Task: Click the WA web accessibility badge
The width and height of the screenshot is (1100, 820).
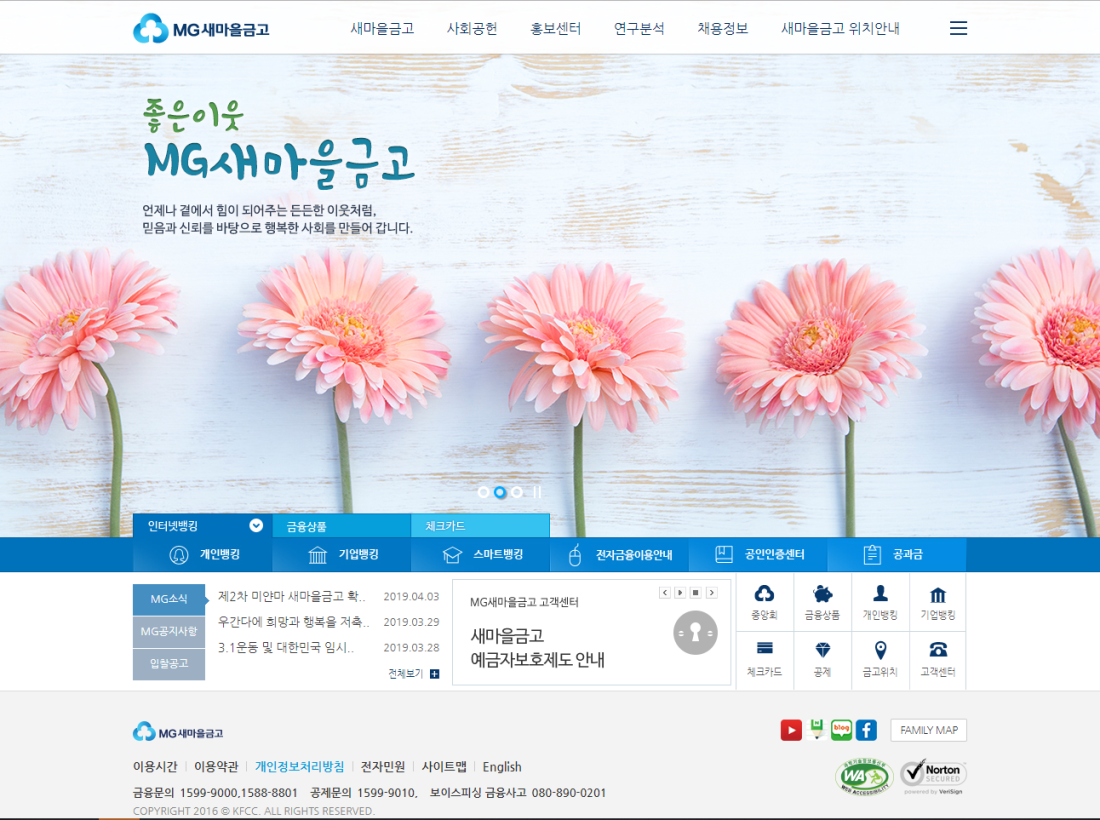Action: pos(864,777)
